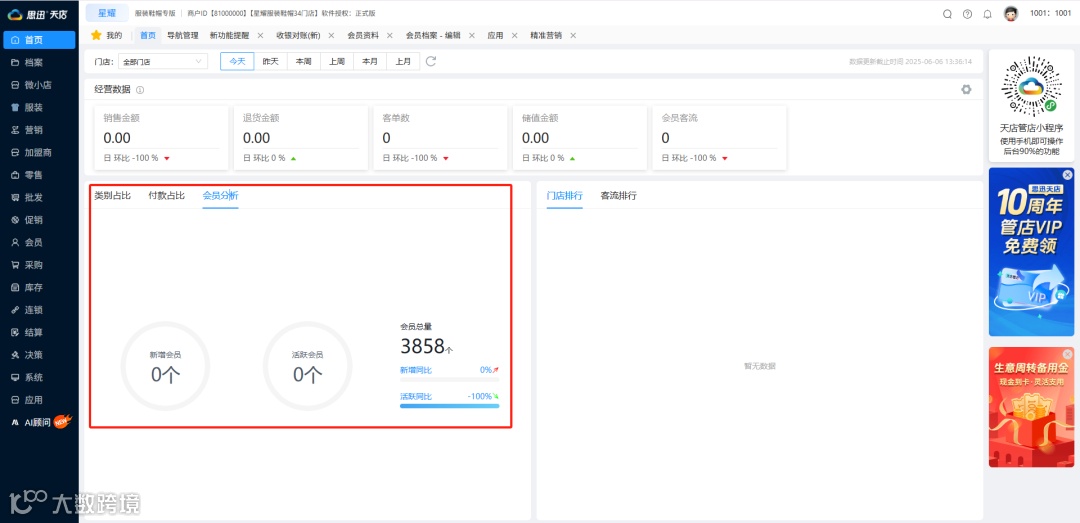The height and width of the screenshot is (523, 1080).
Task: Select the 上周 date range
Action: (x=337, y=61)
